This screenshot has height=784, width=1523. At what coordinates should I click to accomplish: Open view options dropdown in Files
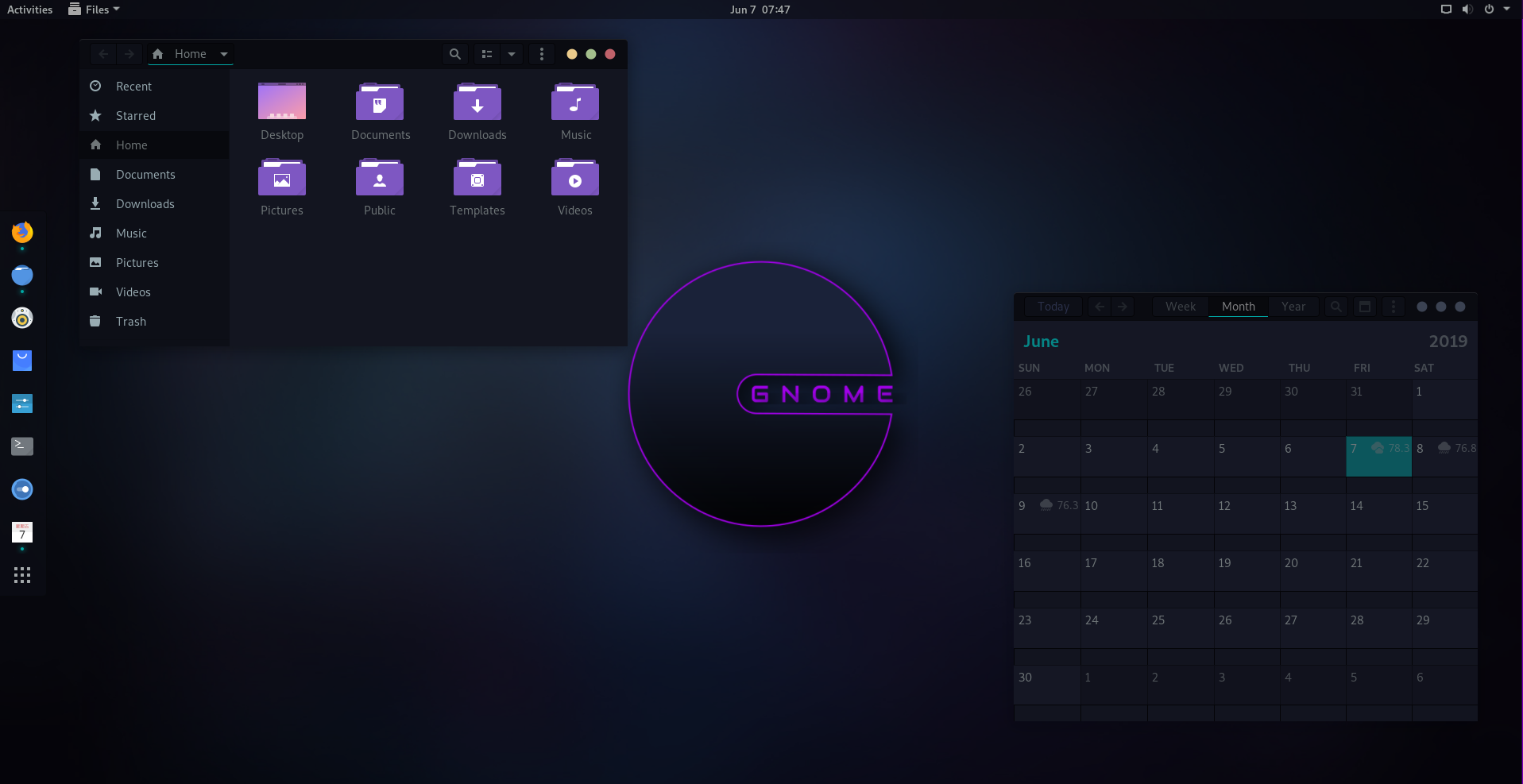tap(512, 54)
